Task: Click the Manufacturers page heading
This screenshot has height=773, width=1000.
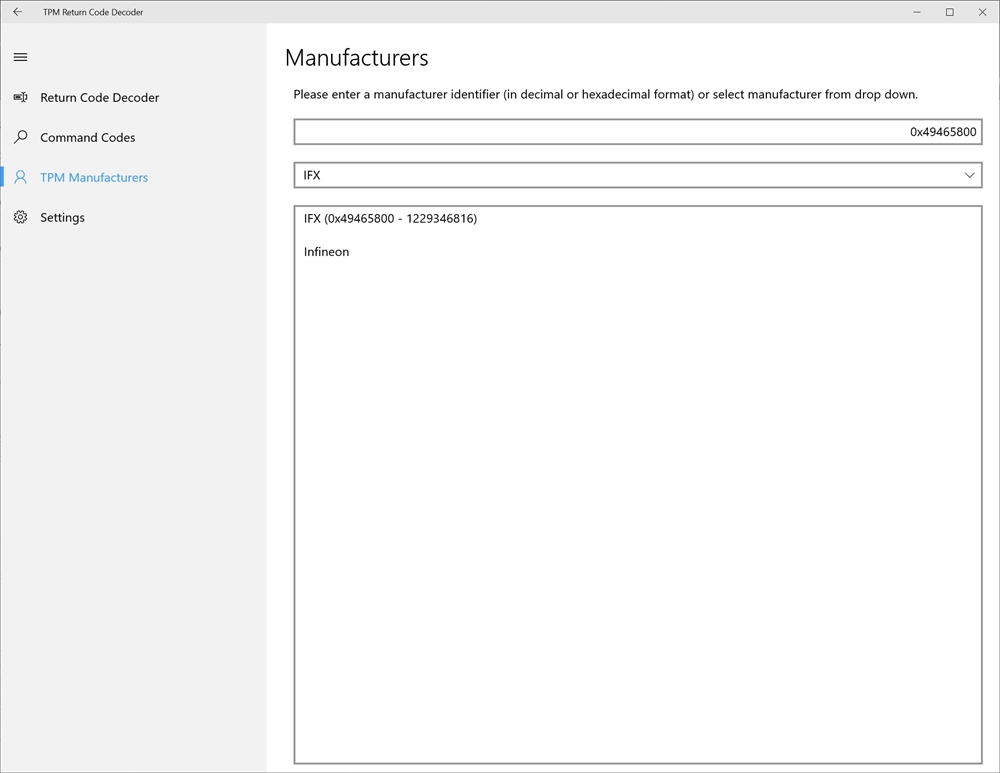Action: (x=357, y=58)
